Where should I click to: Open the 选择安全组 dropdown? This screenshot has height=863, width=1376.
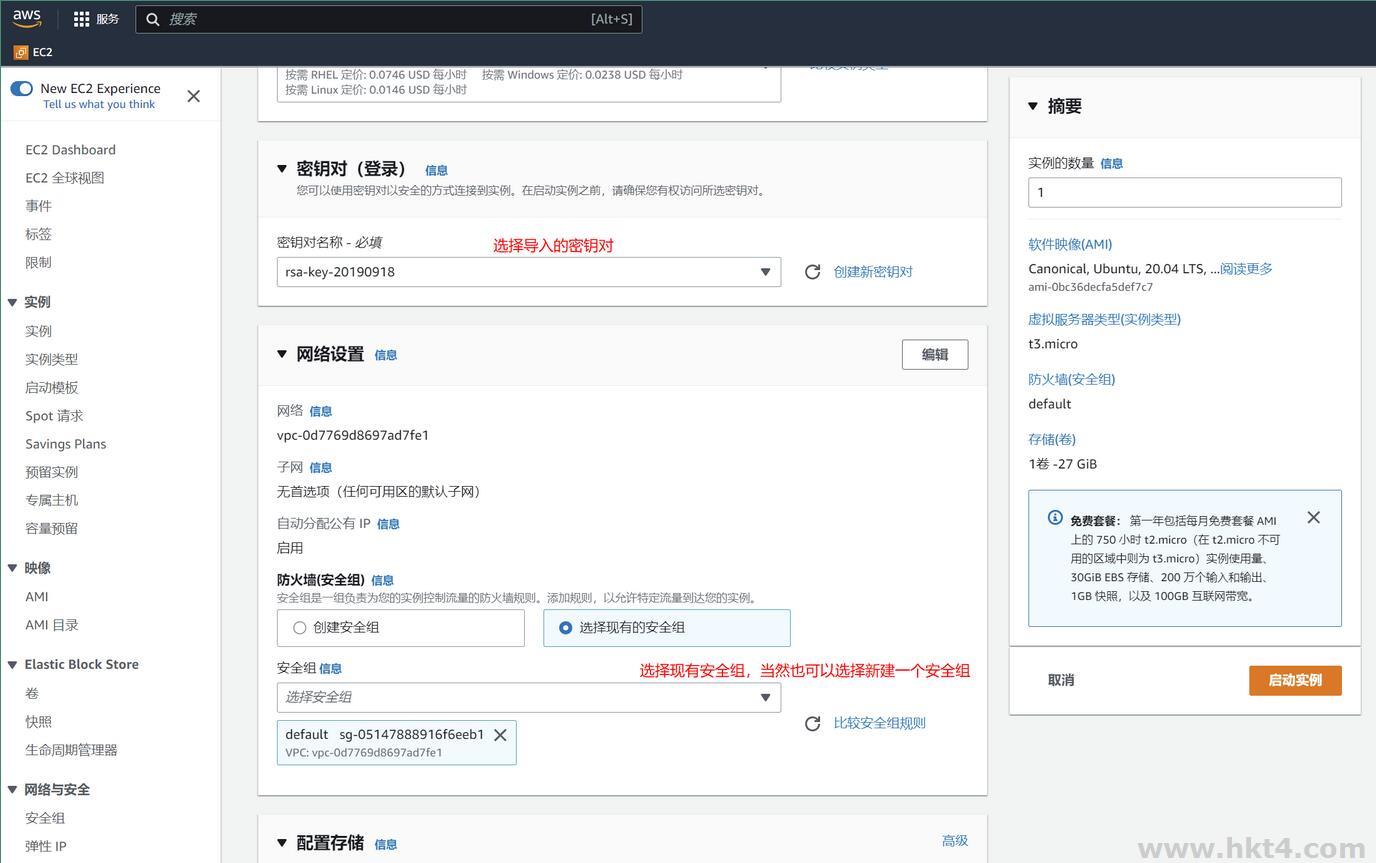[x=529, y=697]
